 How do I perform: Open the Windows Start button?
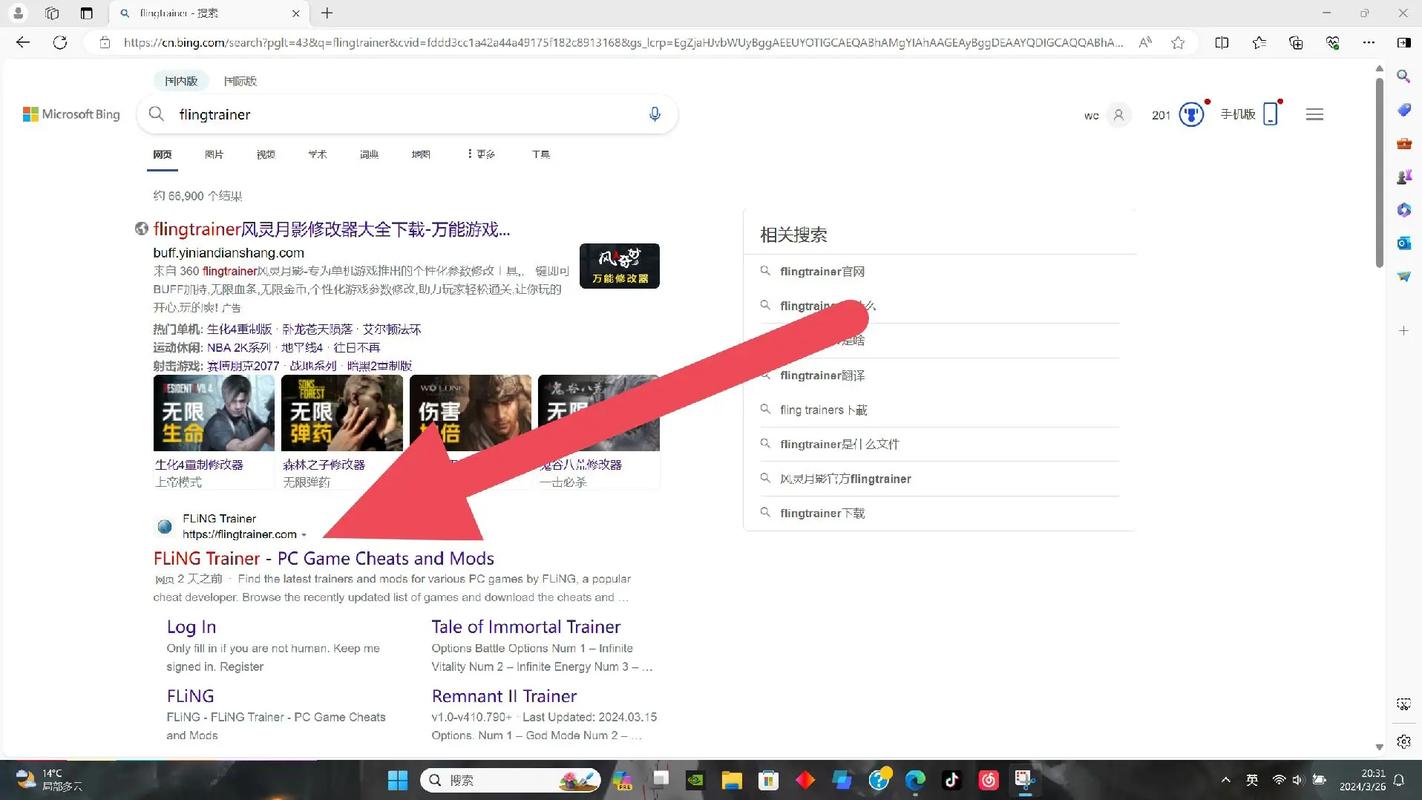tap(397, 780)
